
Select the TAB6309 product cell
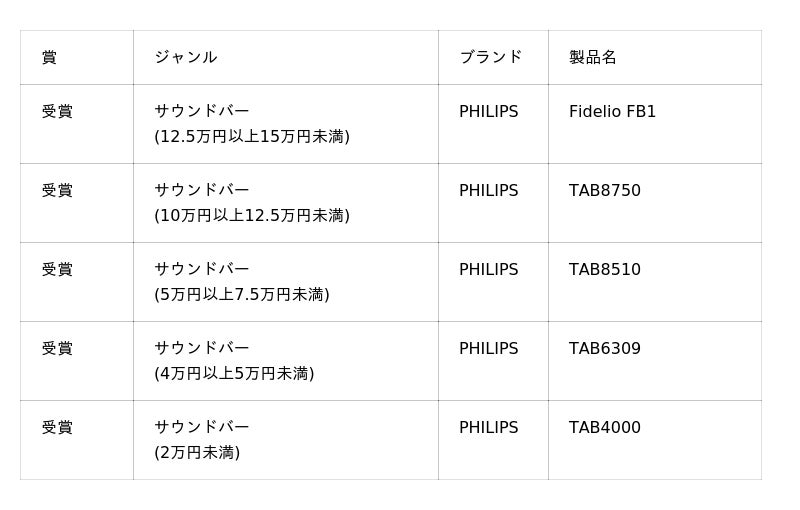tap(604, 349)
